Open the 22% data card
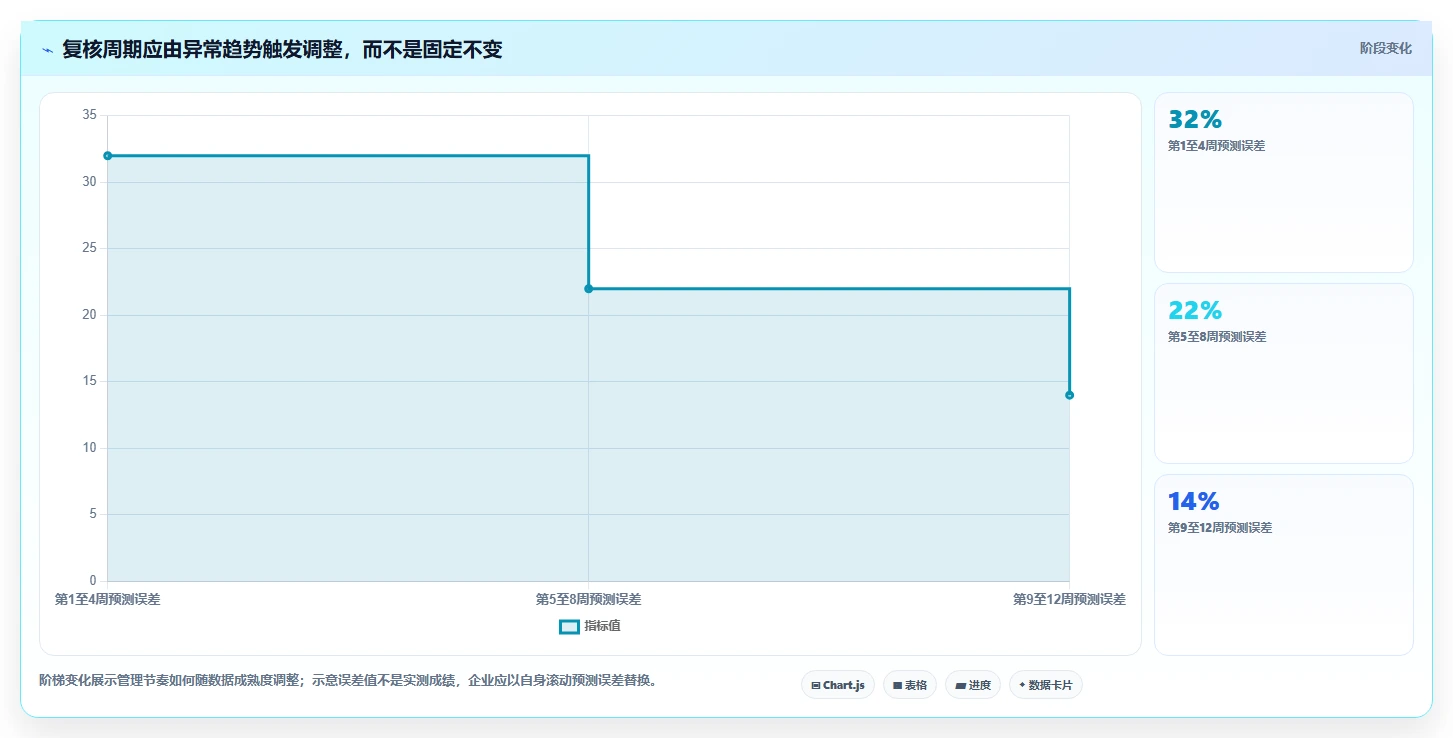 coord(1284,373)
